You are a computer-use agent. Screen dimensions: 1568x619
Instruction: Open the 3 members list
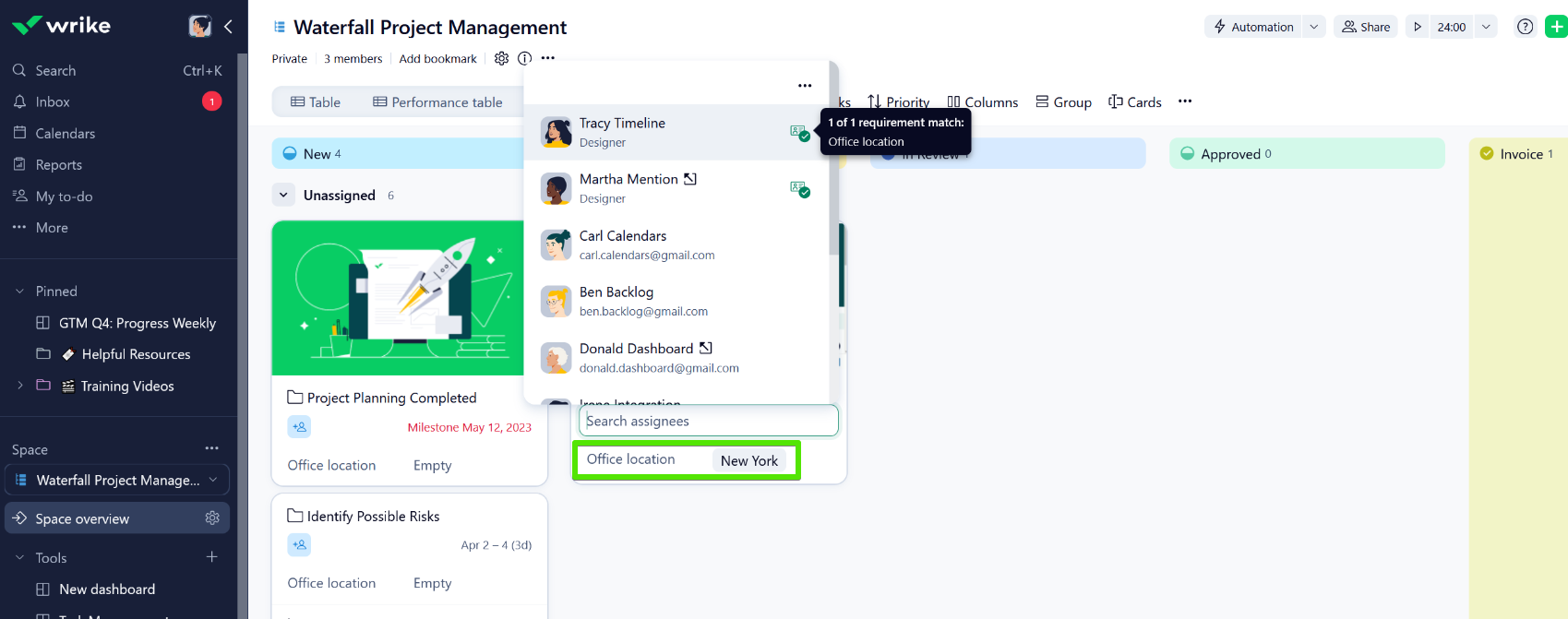click(353, 58)
